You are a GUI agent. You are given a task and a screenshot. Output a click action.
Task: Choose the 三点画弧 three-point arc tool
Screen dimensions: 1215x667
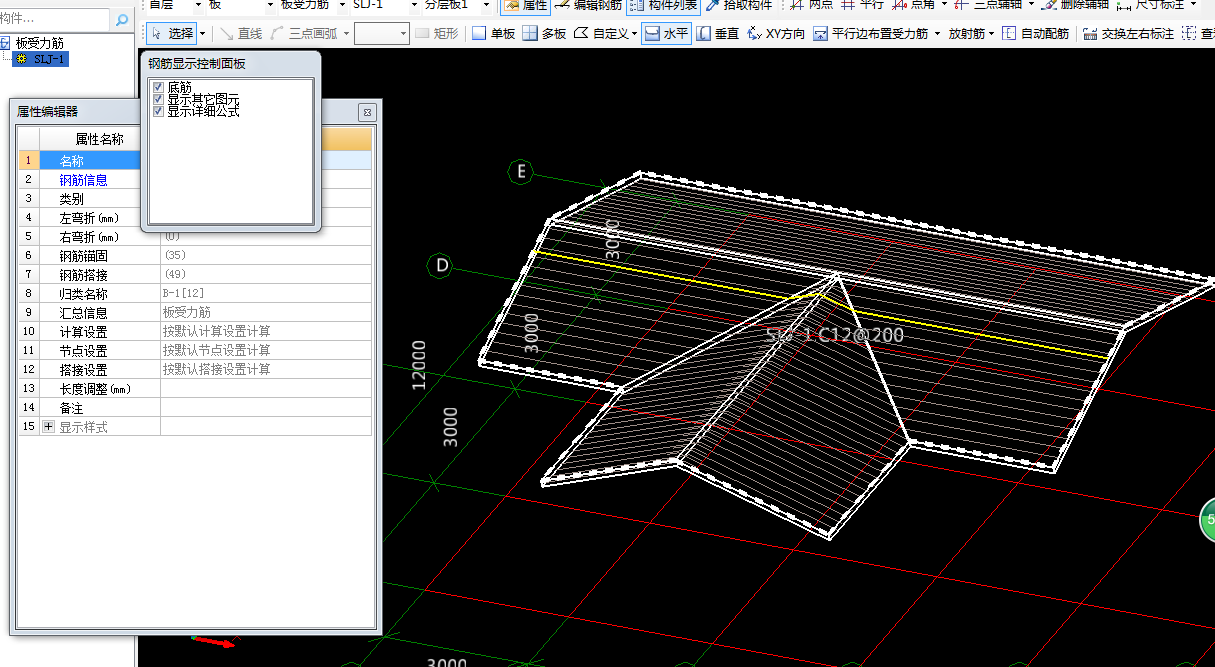tap(305, 34)
